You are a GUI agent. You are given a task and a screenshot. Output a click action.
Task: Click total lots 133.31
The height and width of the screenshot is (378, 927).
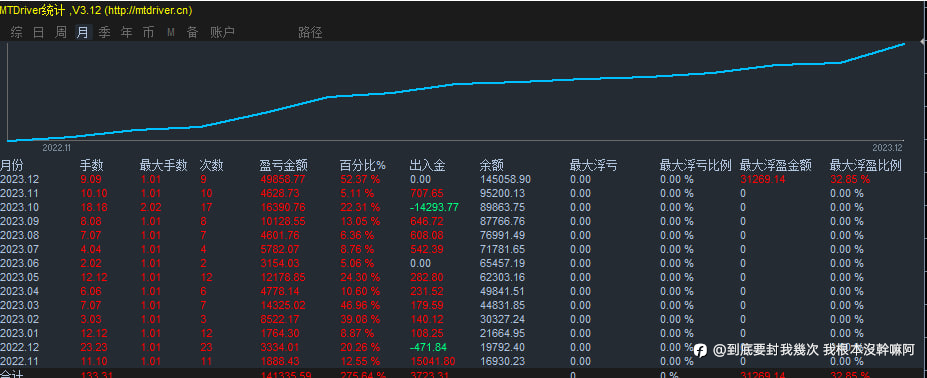[95, 374]
